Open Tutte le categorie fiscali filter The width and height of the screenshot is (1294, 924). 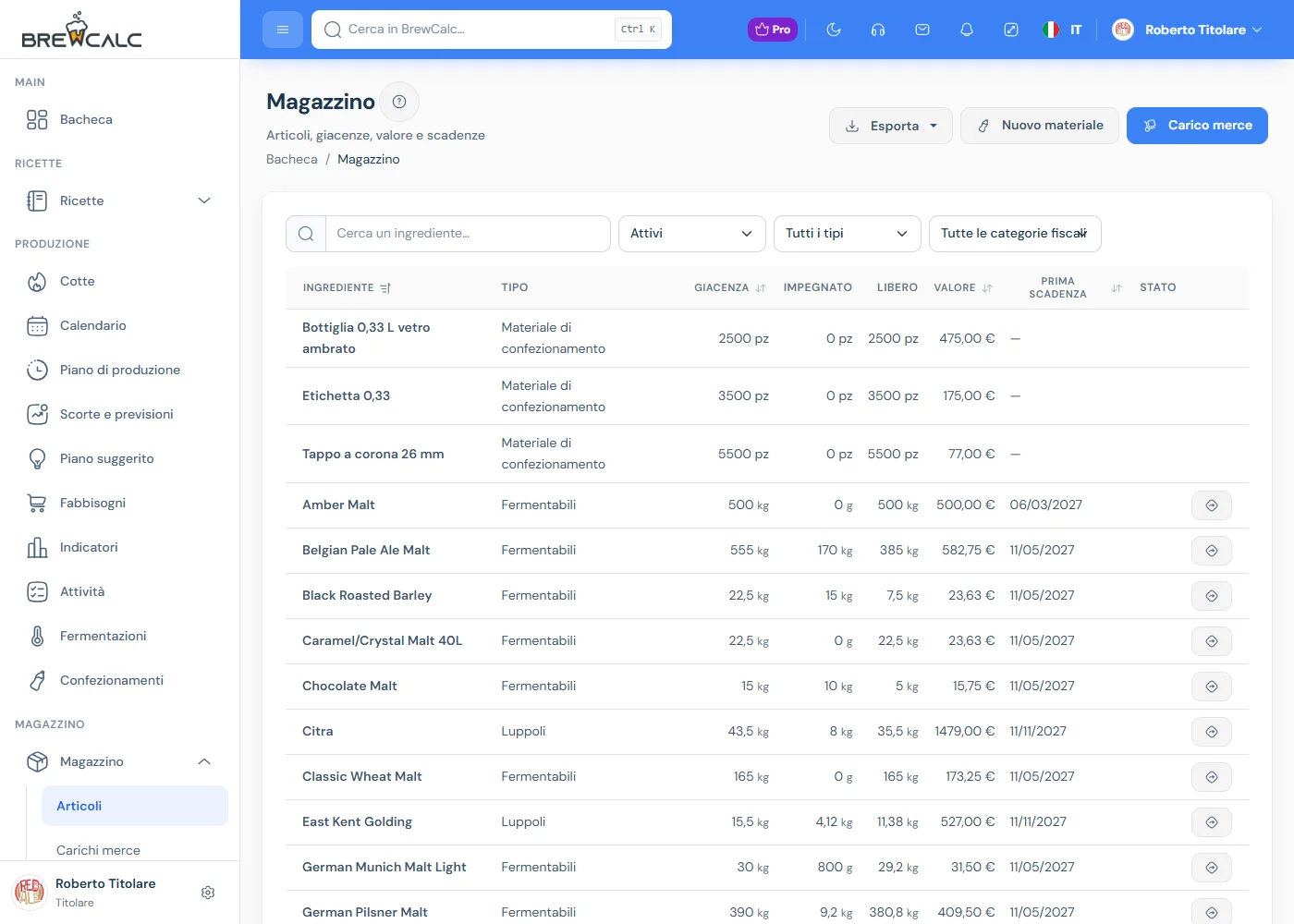[1015, 234]
